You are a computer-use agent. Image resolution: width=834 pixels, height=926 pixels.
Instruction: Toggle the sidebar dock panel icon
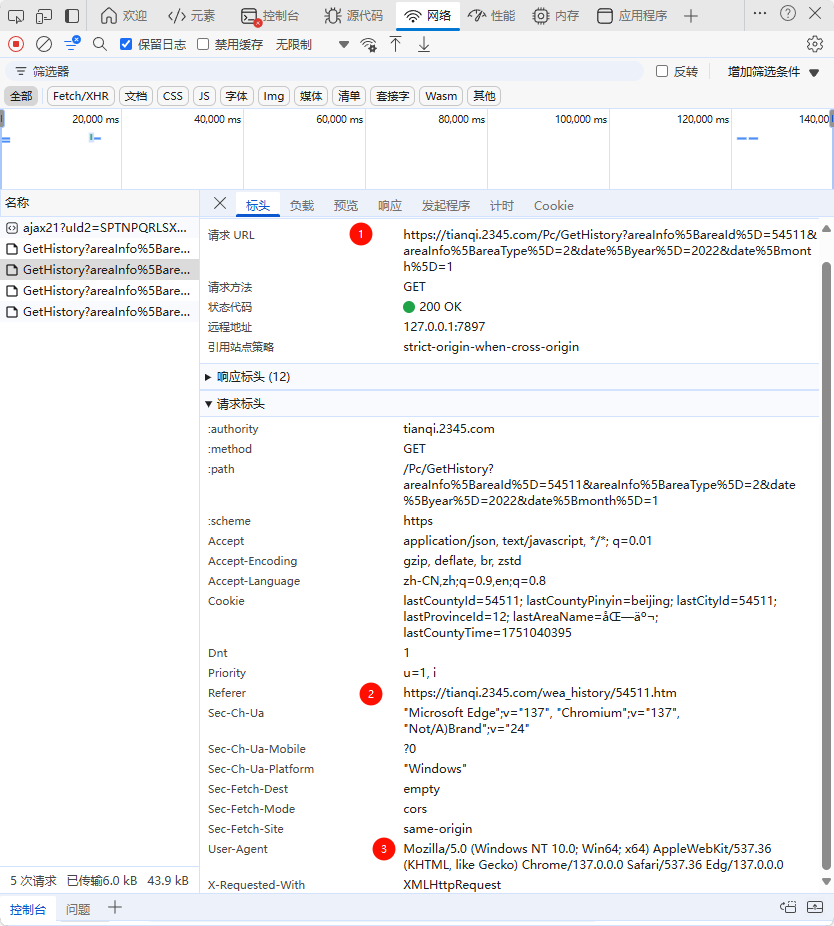(x=71, y=16)
